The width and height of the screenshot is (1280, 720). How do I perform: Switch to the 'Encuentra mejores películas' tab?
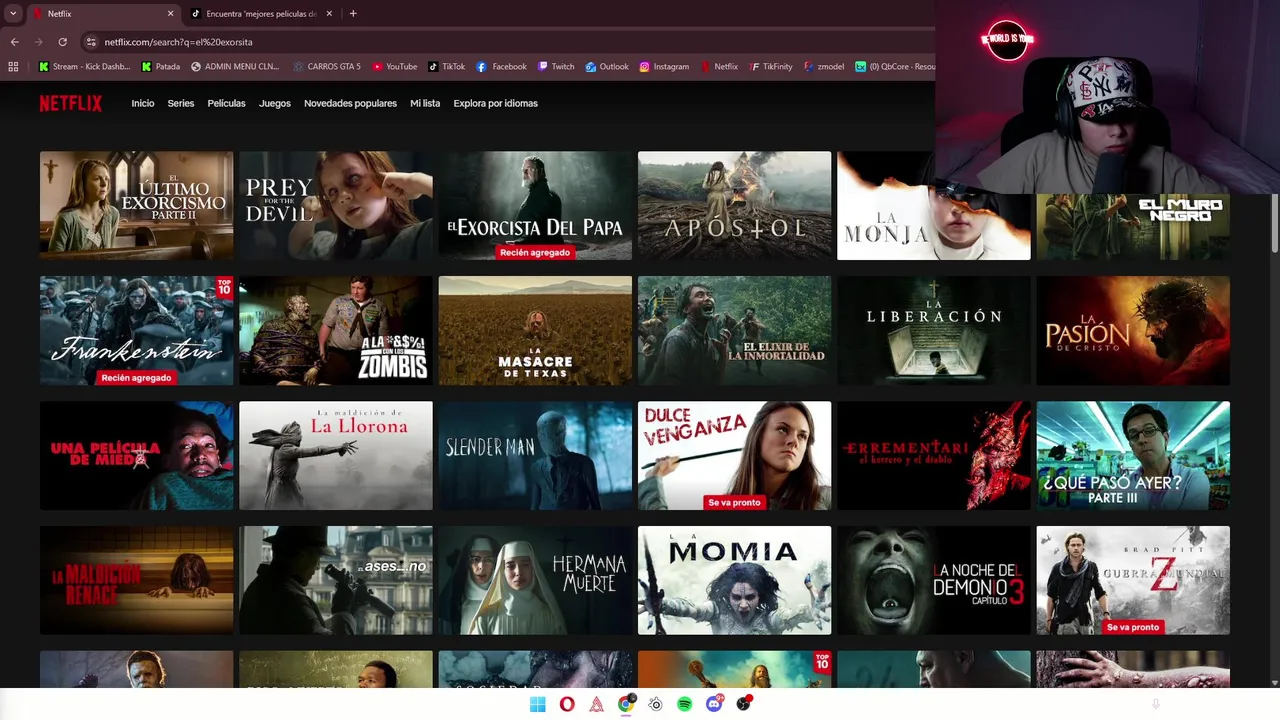click(x=262, y=14)
